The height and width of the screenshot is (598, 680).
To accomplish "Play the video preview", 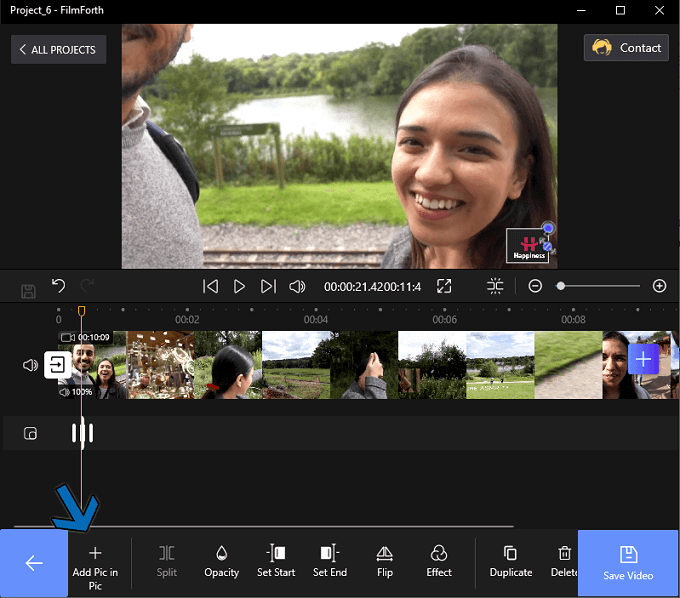I will pos(239,287).
